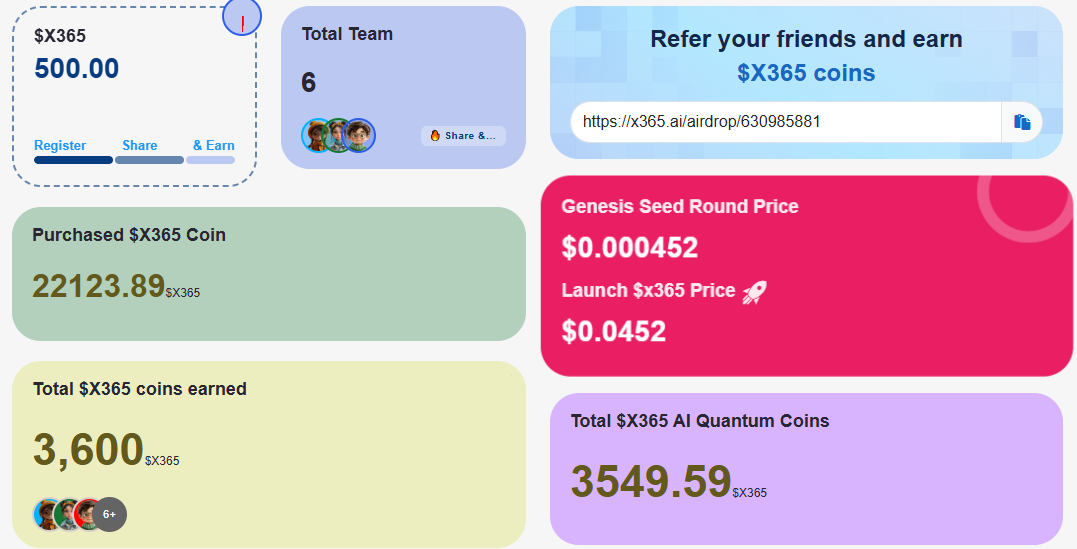This screenshot has width=1077, height=549.
Task: Copy the referral link with clipboard icon
Action: click(x=1022, y=122)
